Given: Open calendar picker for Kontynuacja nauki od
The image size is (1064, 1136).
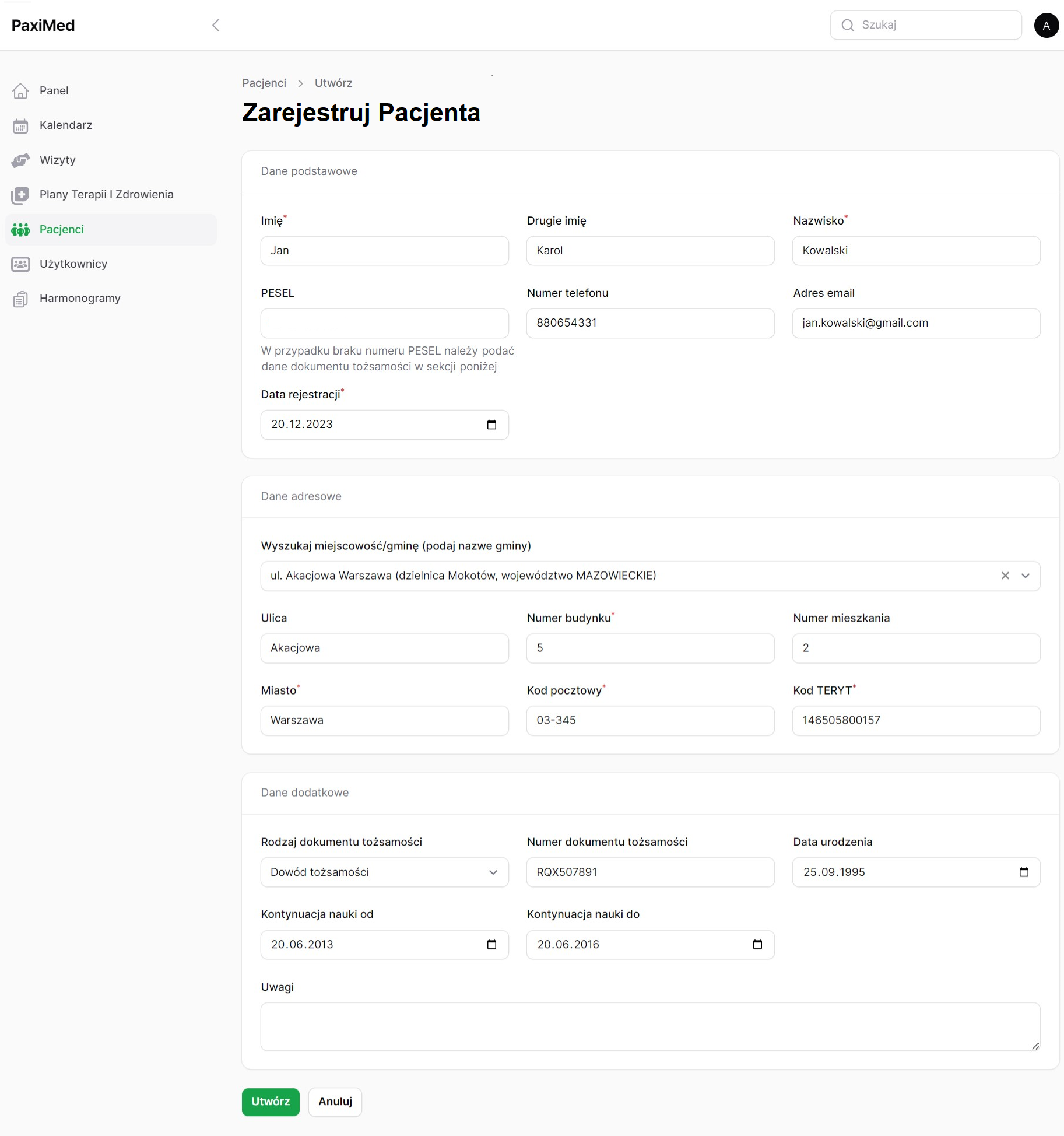Looking at the screenshot, I should (491, 945).
